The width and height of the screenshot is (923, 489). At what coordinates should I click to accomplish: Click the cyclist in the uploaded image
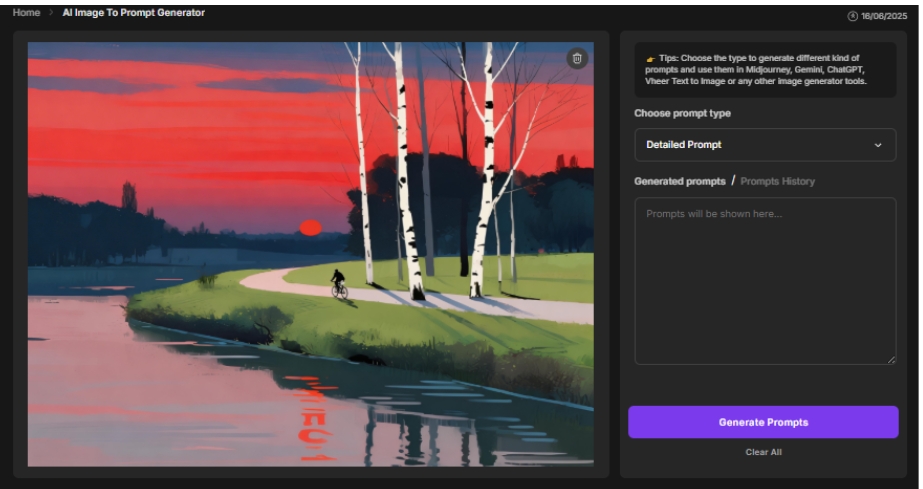339,284
